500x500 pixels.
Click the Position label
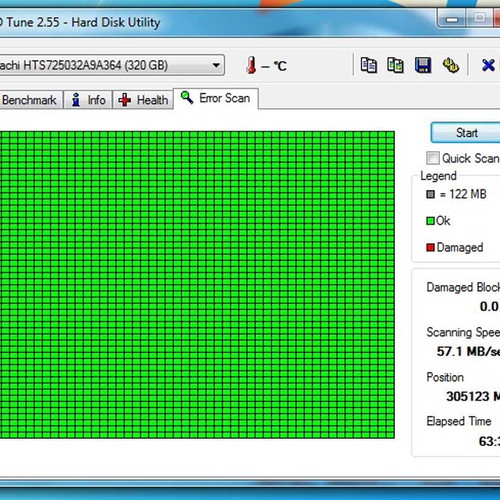click(445, 377)
